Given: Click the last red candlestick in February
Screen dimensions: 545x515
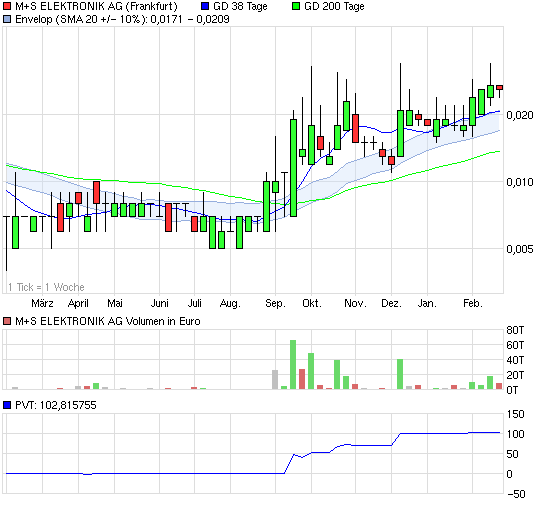Looking at the screenshot, I should [x=499, y=88].
